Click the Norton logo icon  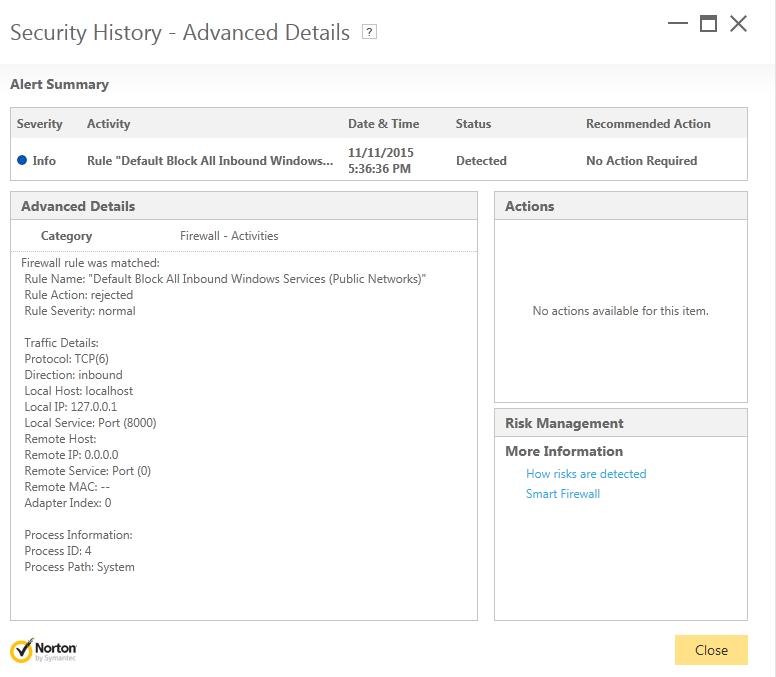[22, 650]
